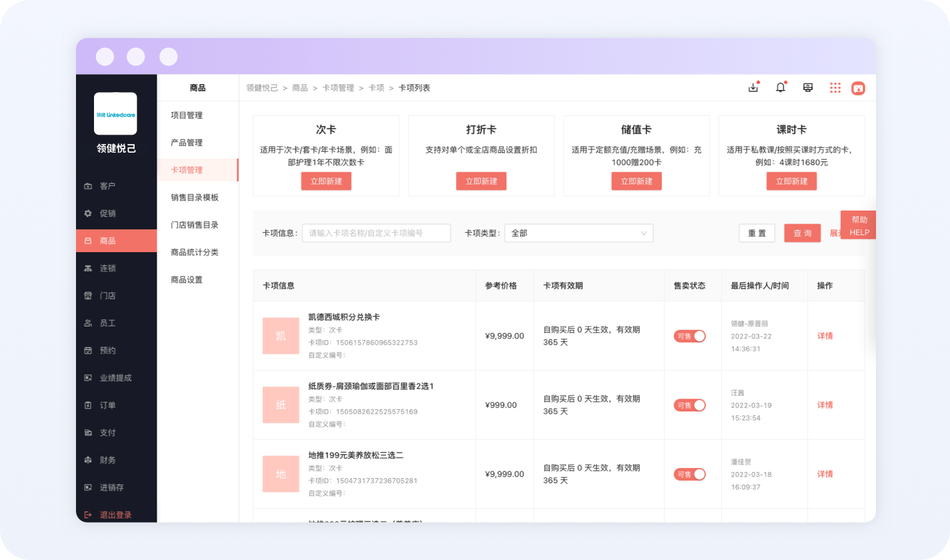This screenshot has width=950, height=560.
Task: Open 详情 for 凯德西城积分兑换卡
Action: (x=825, y=336)
